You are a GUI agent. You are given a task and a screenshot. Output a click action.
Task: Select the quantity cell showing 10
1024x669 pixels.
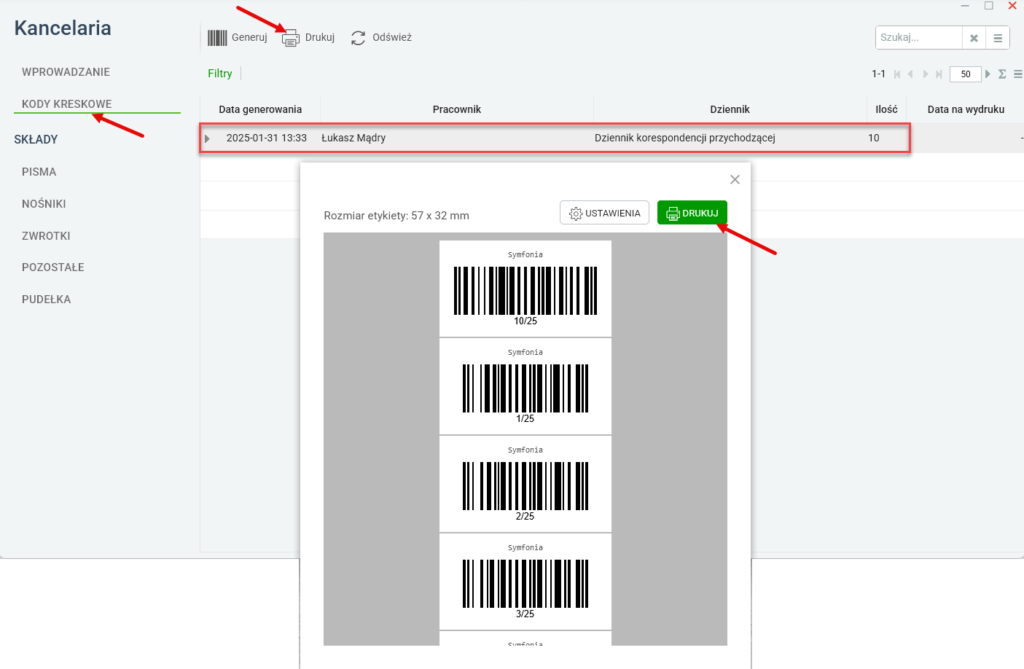(x=874, y=138)
